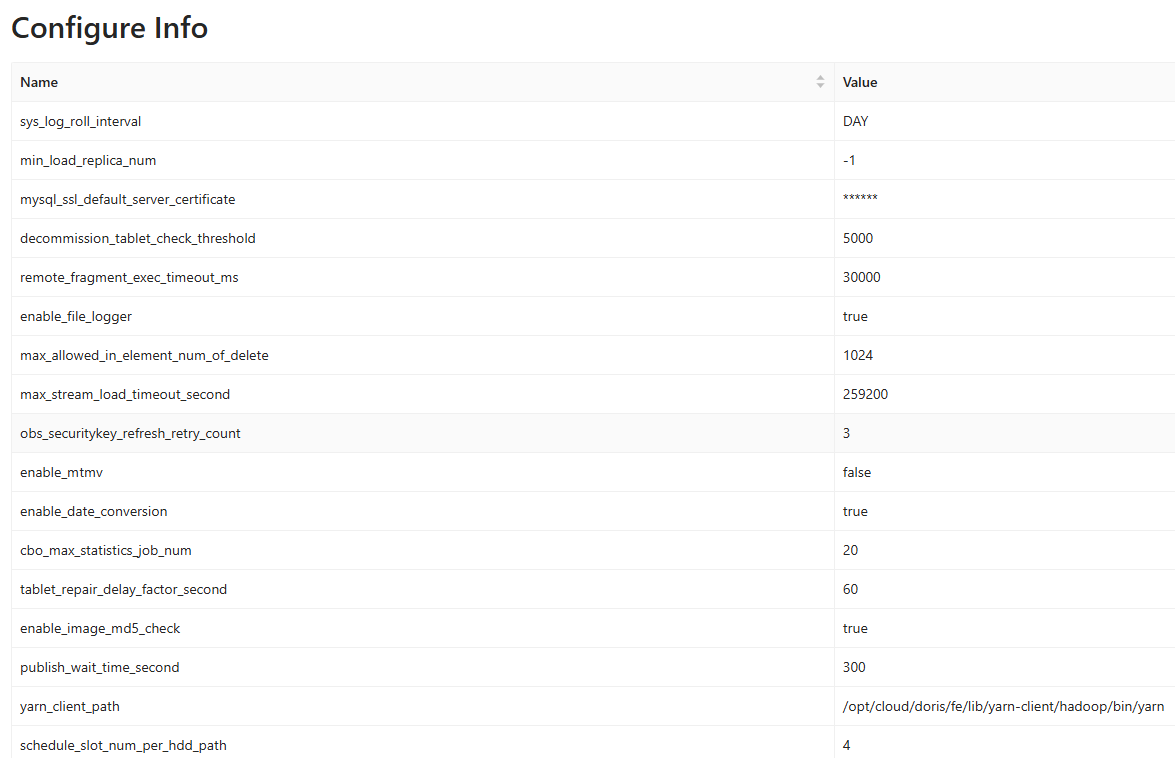Click decommission_tablet_check_threshold name cell
Screen dimensions: 1175x758
138,238
